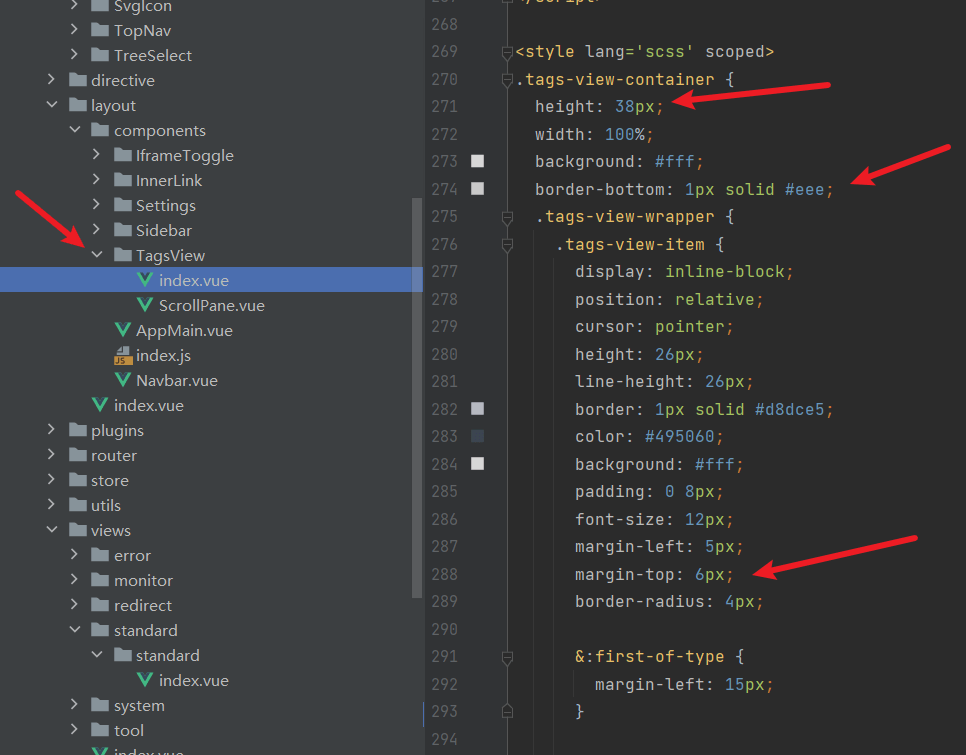The width and height of the screenshot is (966, 755).
Task: Expand the tool folder chevron
Action: point(74,729)
